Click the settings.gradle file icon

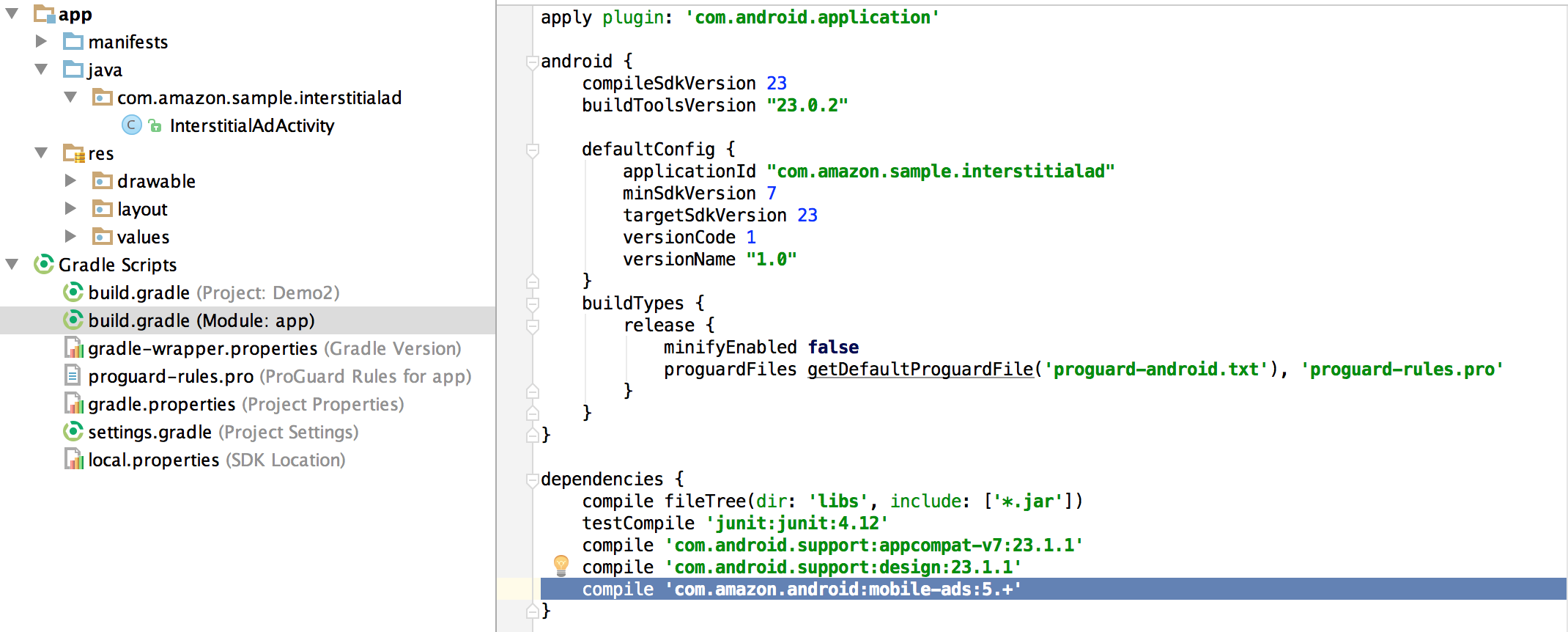coord(73,432)
